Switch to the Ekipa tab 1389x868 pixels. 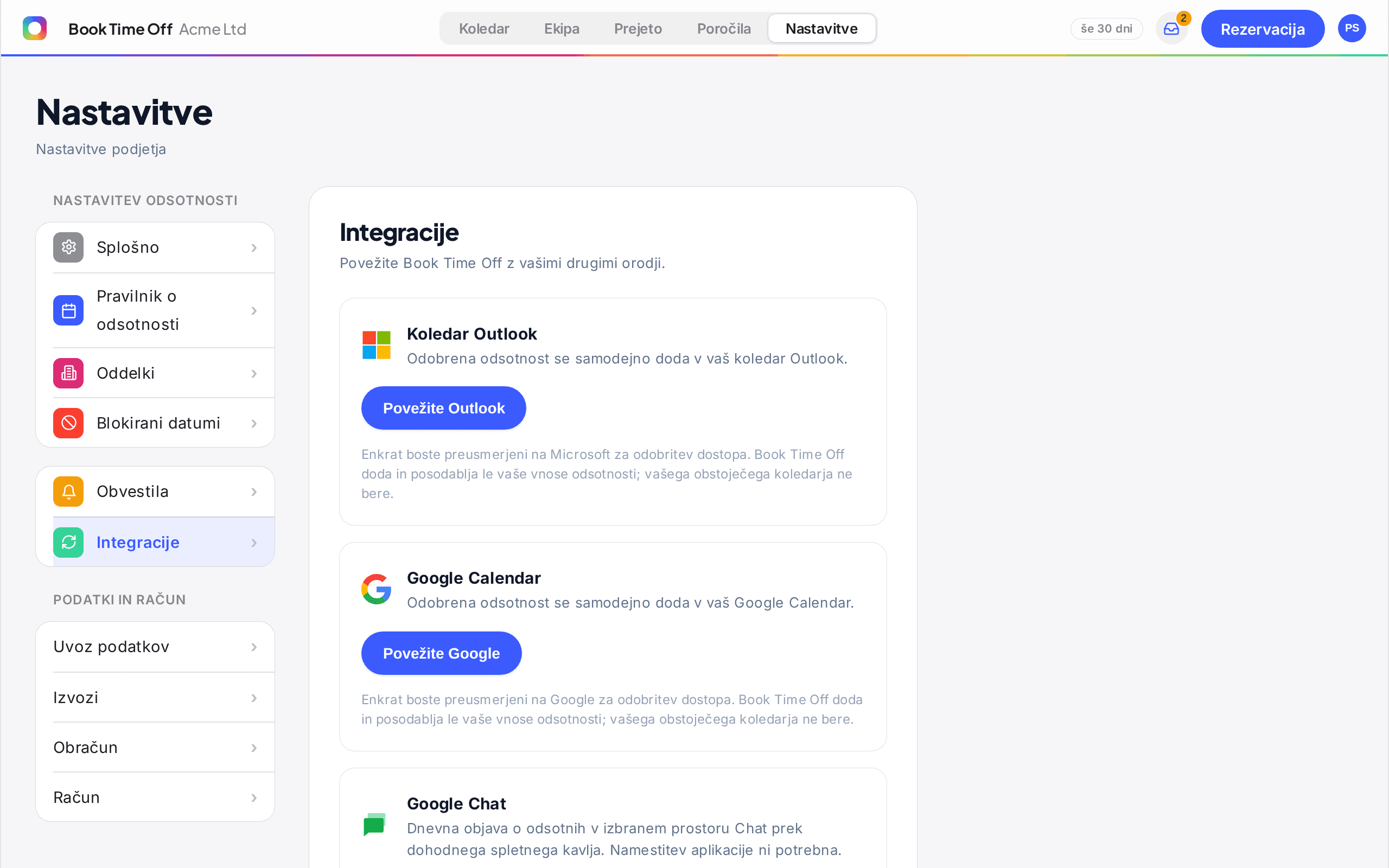pos(562,29)
